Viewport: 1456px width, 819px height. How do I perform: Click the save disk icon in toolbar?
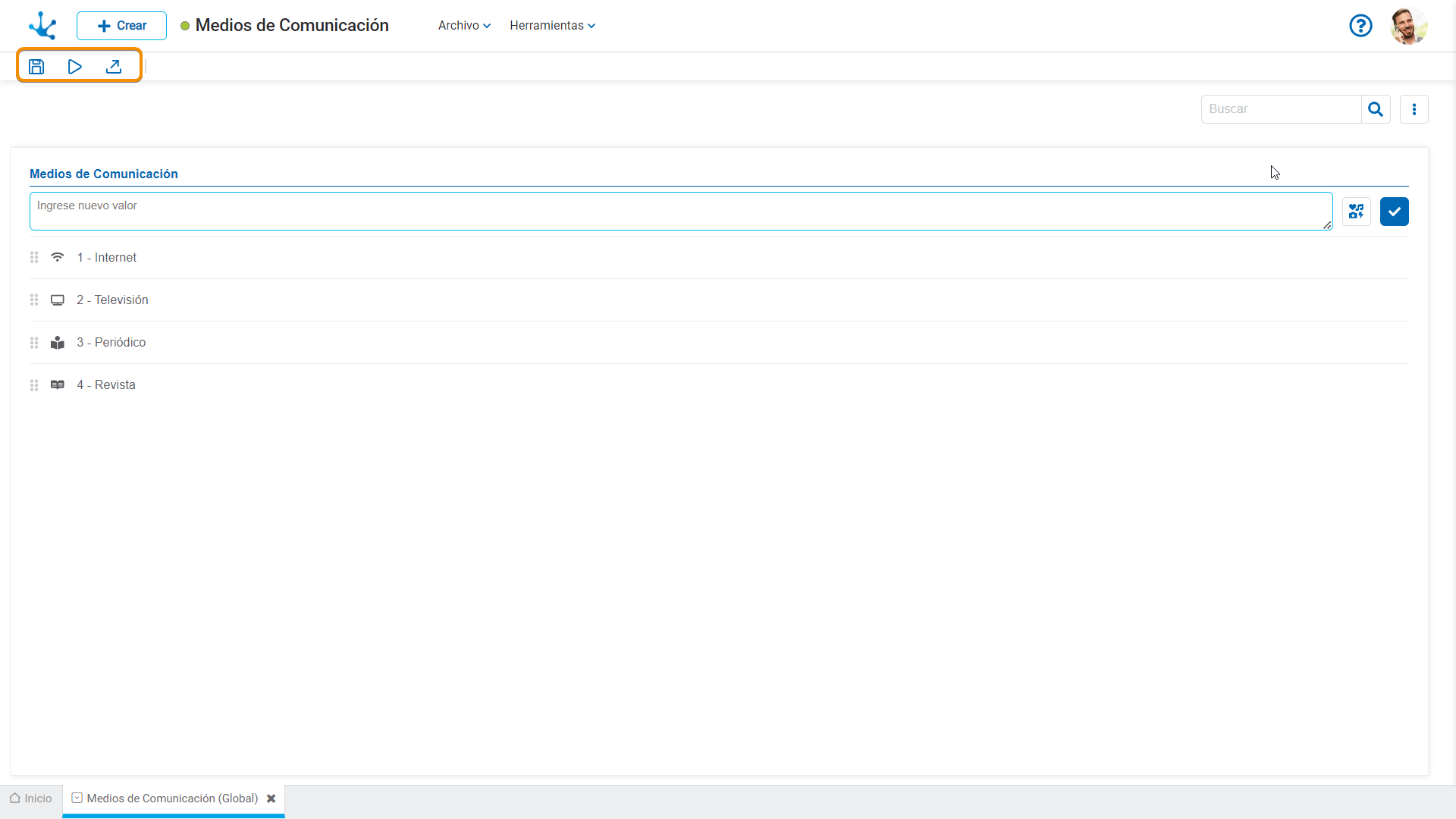(36, 67)
